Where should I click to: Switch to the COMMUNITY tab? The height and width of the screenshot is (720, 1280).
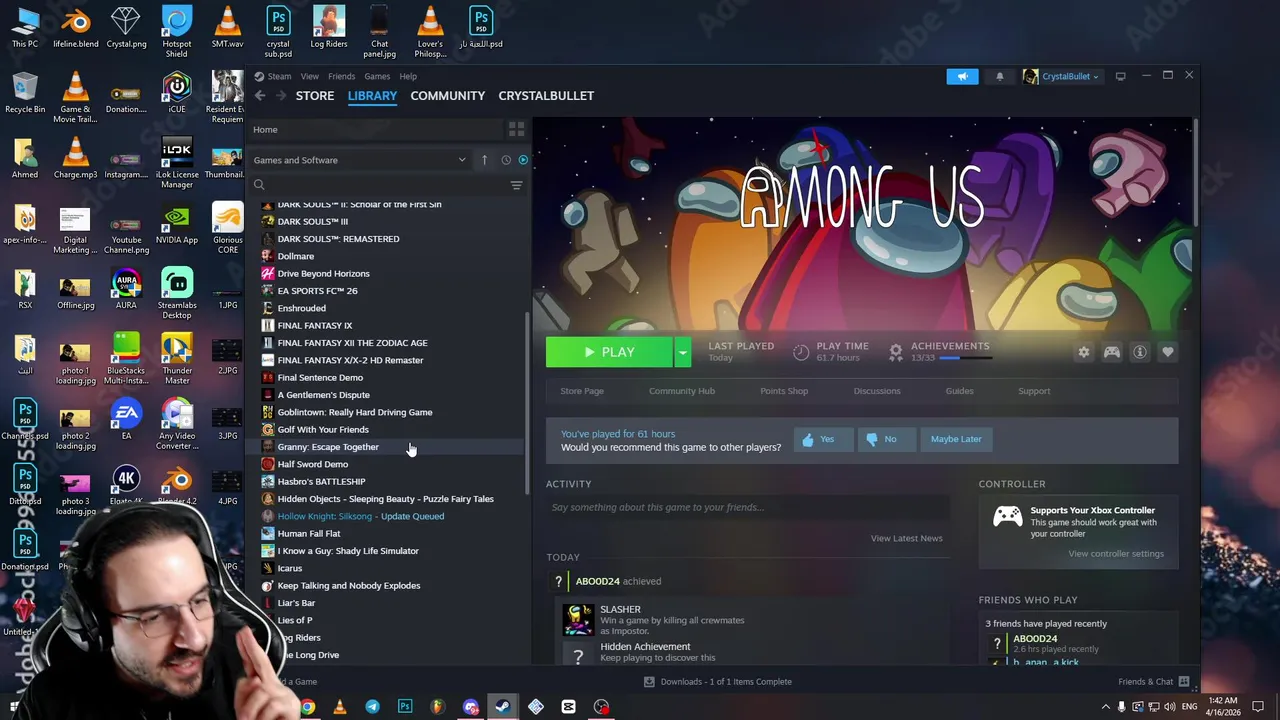pos(447,96)
